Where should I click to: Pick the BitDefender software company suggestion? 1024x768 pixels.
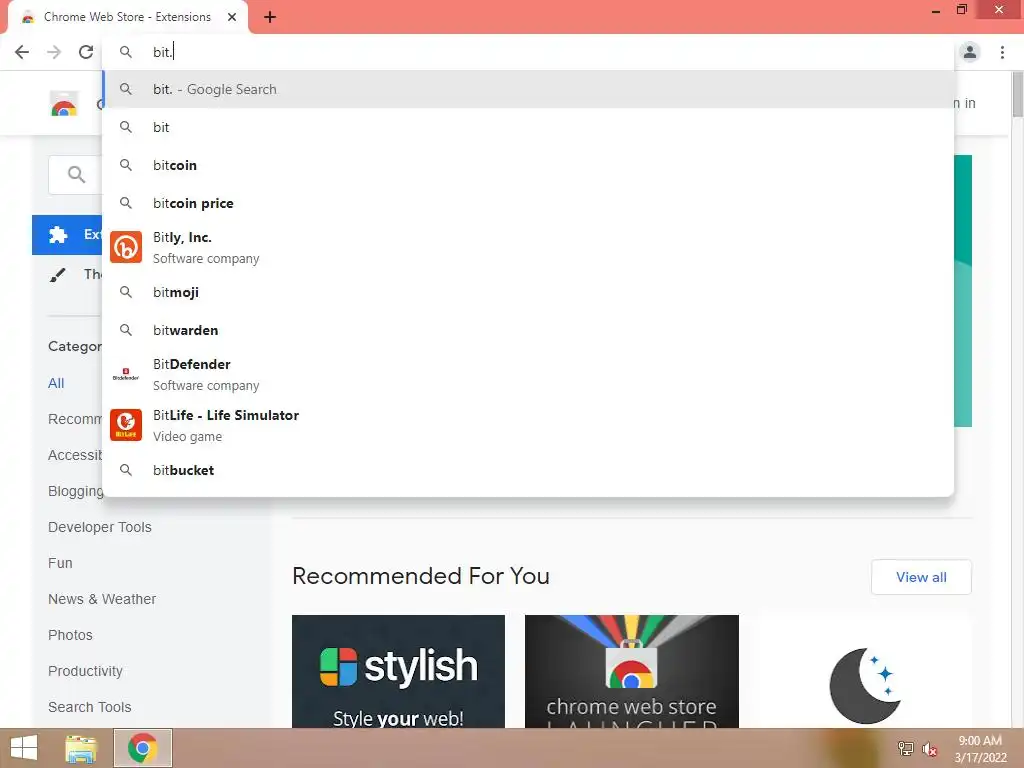point(528,374)
